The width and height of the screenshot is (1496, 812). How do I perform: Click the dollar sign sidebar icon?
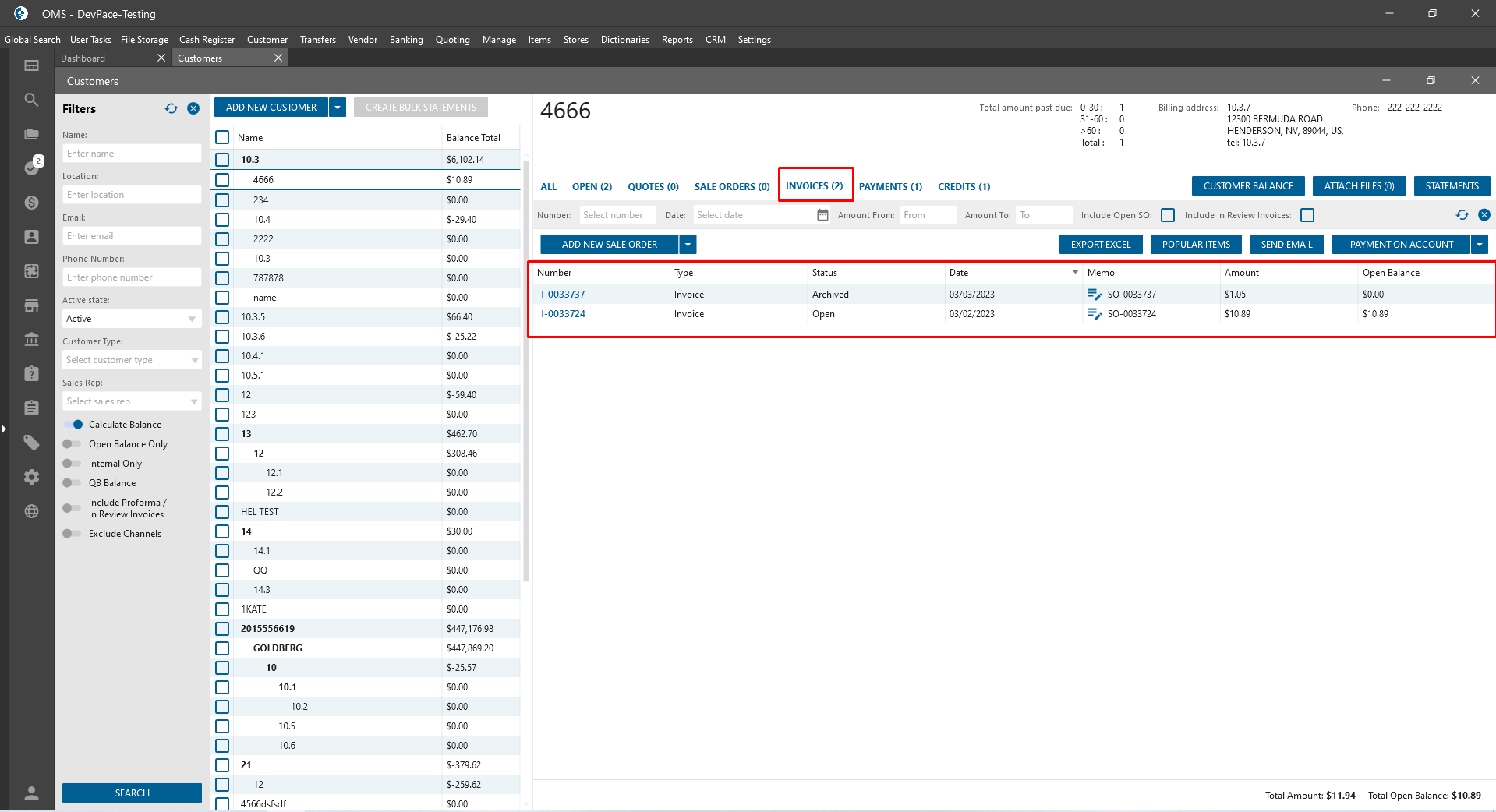pyautogui.click(x=31, y=203)
